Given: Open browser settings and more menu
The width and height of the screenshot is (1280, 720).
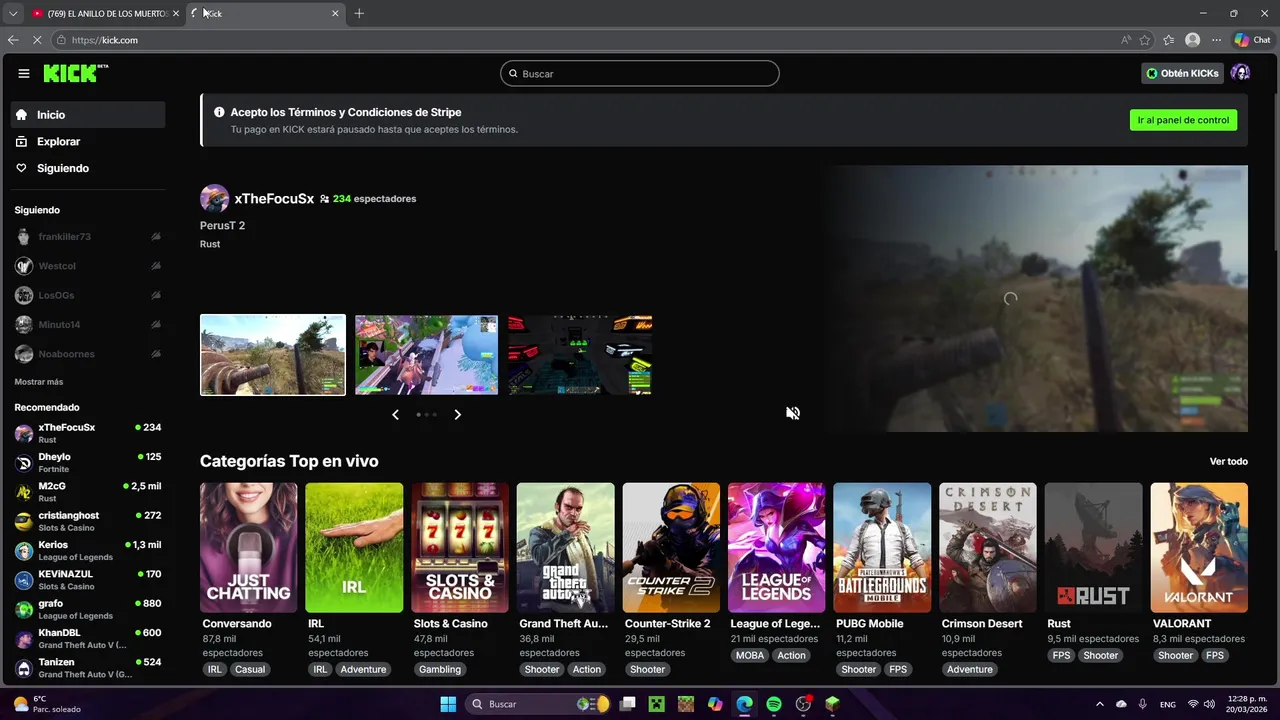Looking at the screenshot, I should 1216,40.
